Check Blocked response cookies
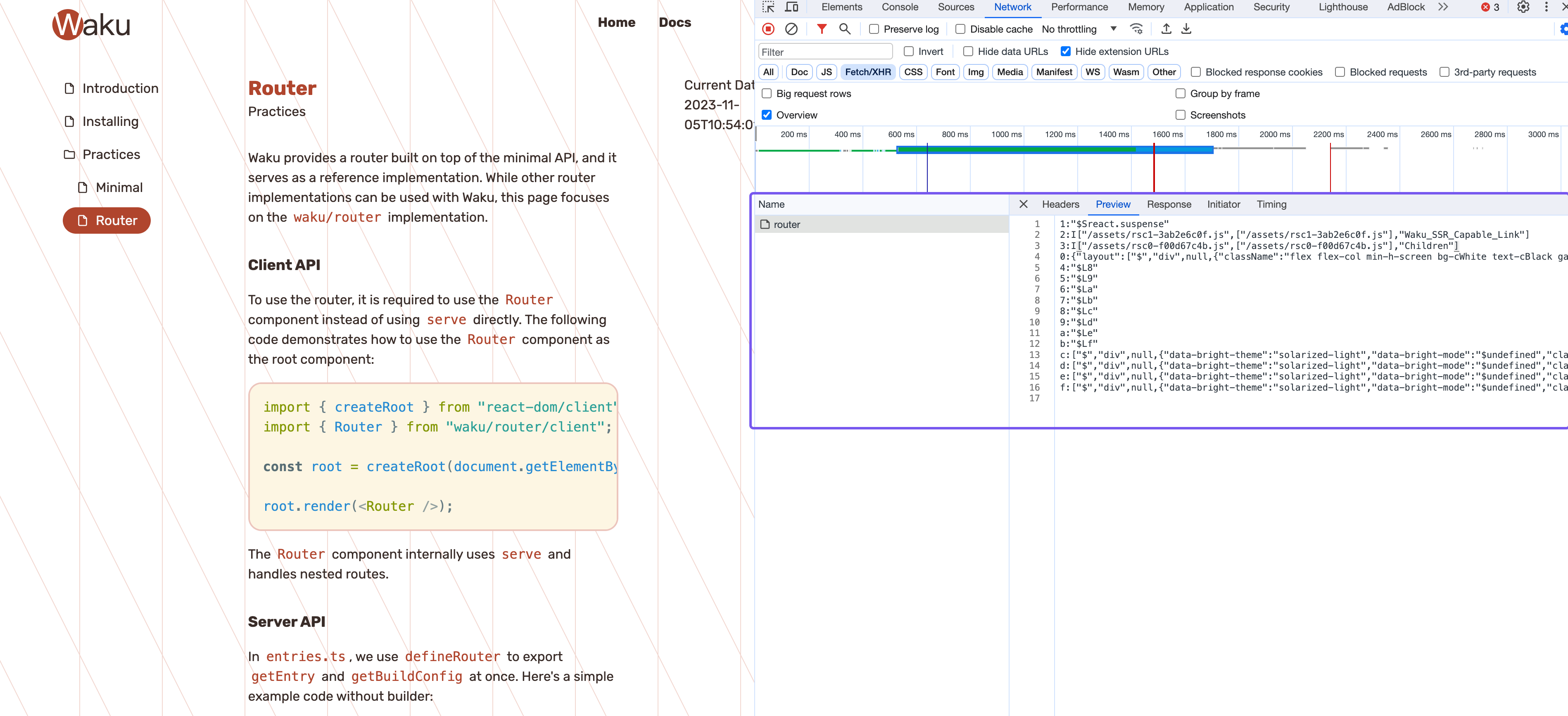The image size is (1568, 716). [x=1195, y=72]
